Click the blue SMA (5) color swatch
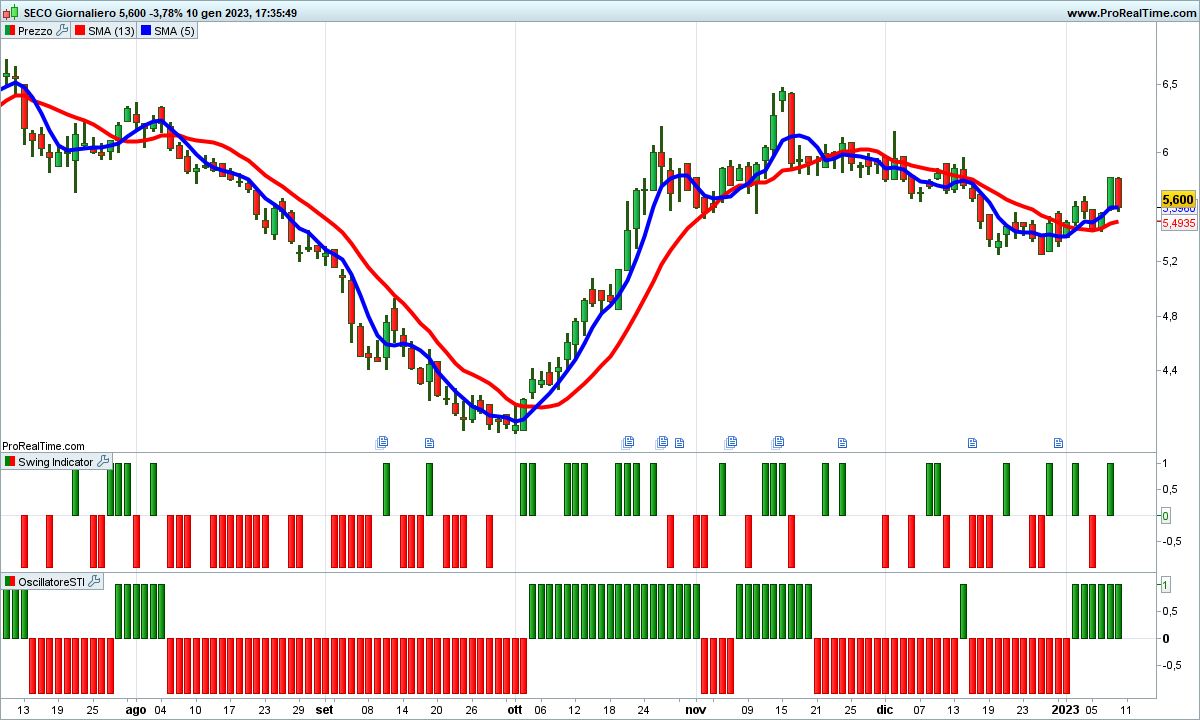 tap(145, 31)
